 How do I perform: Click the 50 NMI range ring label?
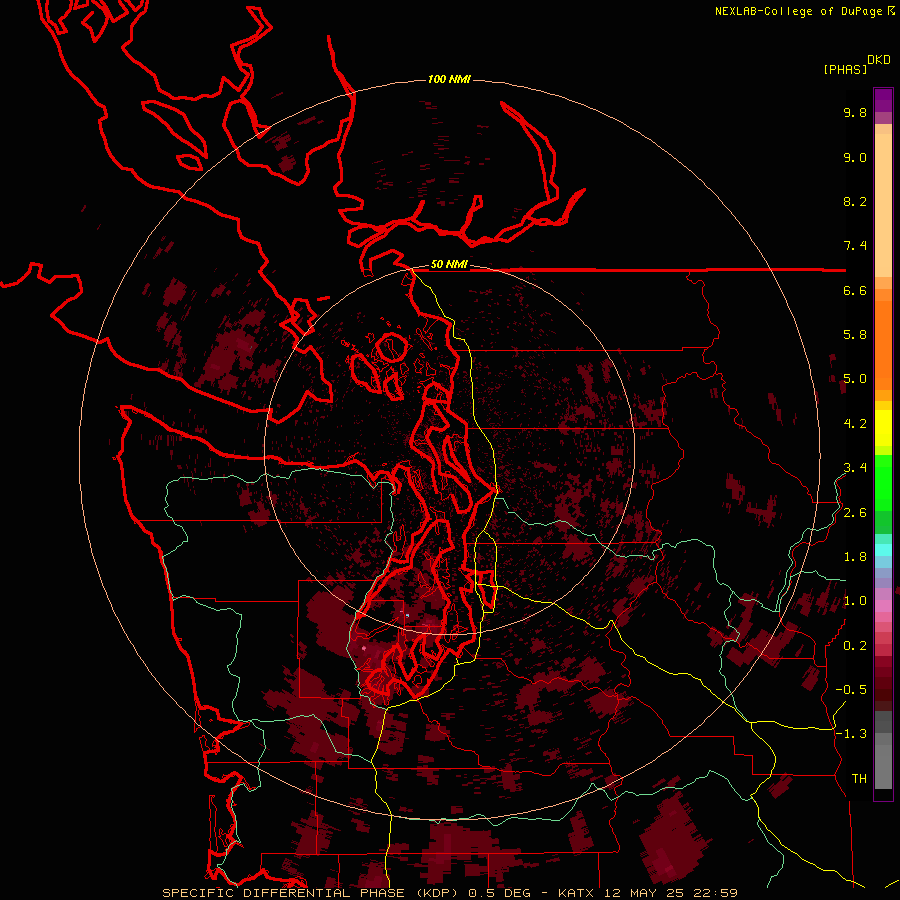click(x=449, y=264)
